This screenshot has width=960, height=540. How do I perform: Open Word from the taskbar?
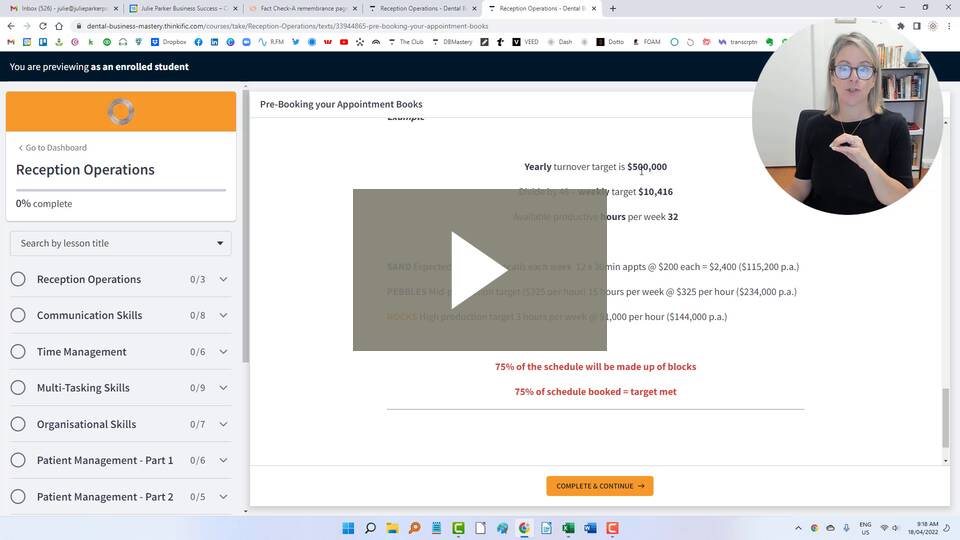(590, 528)
